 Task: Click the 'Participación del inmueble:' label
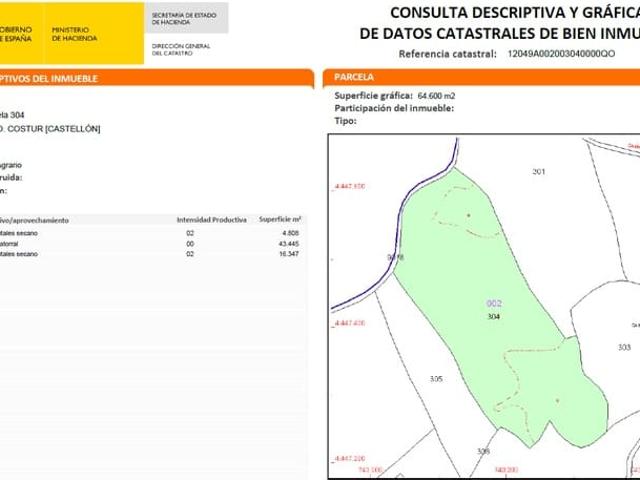[x=394, y=109]
